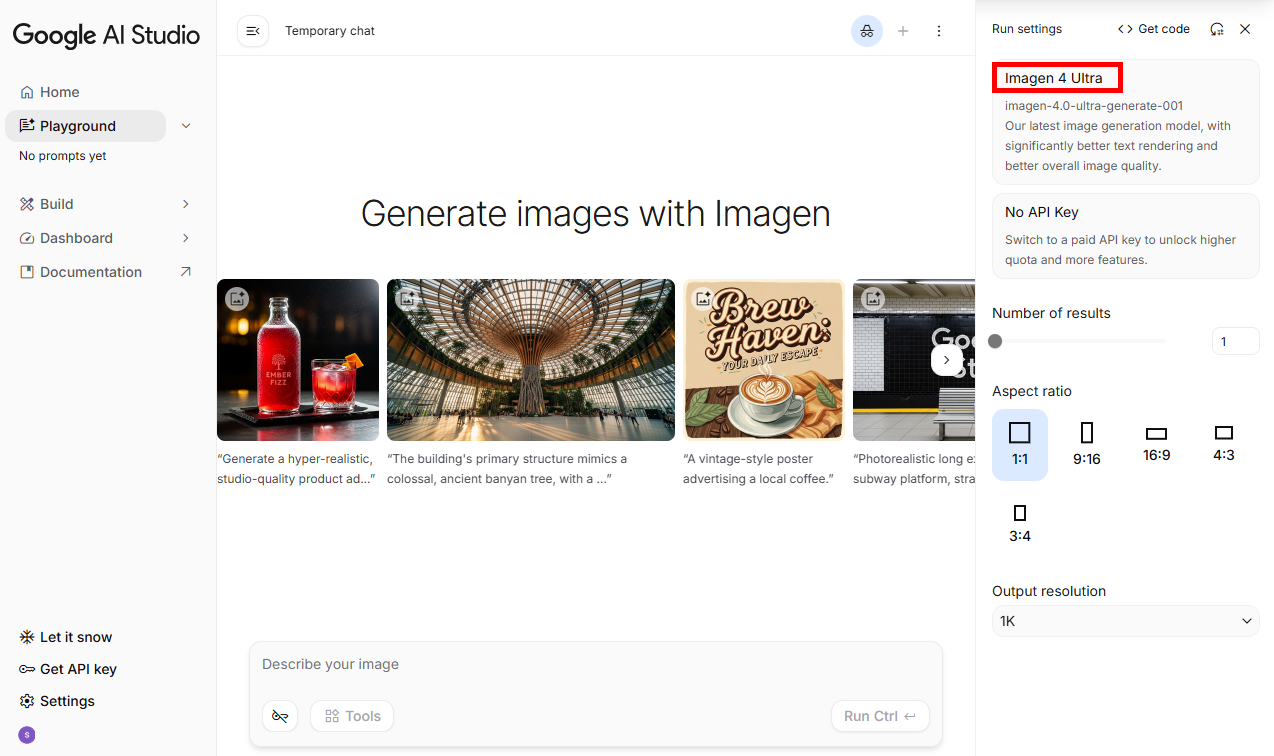Image resolution: width=1274 pixels, height=756 pixels.
Task: Click "The building's primary structure" caption
Action: [x=507, y=469]
